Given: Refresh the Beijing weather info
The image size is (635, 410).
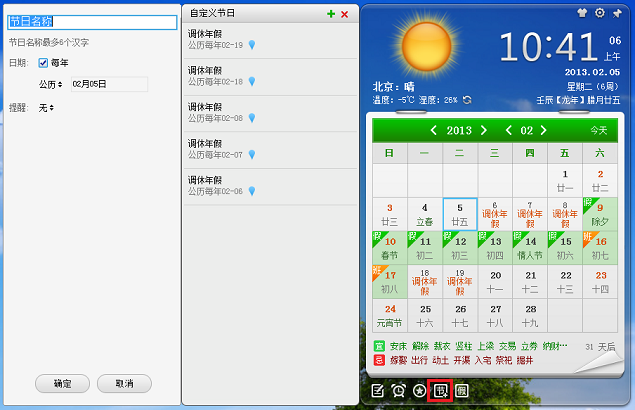Looking at the screenshot, I should coord(467,100).
